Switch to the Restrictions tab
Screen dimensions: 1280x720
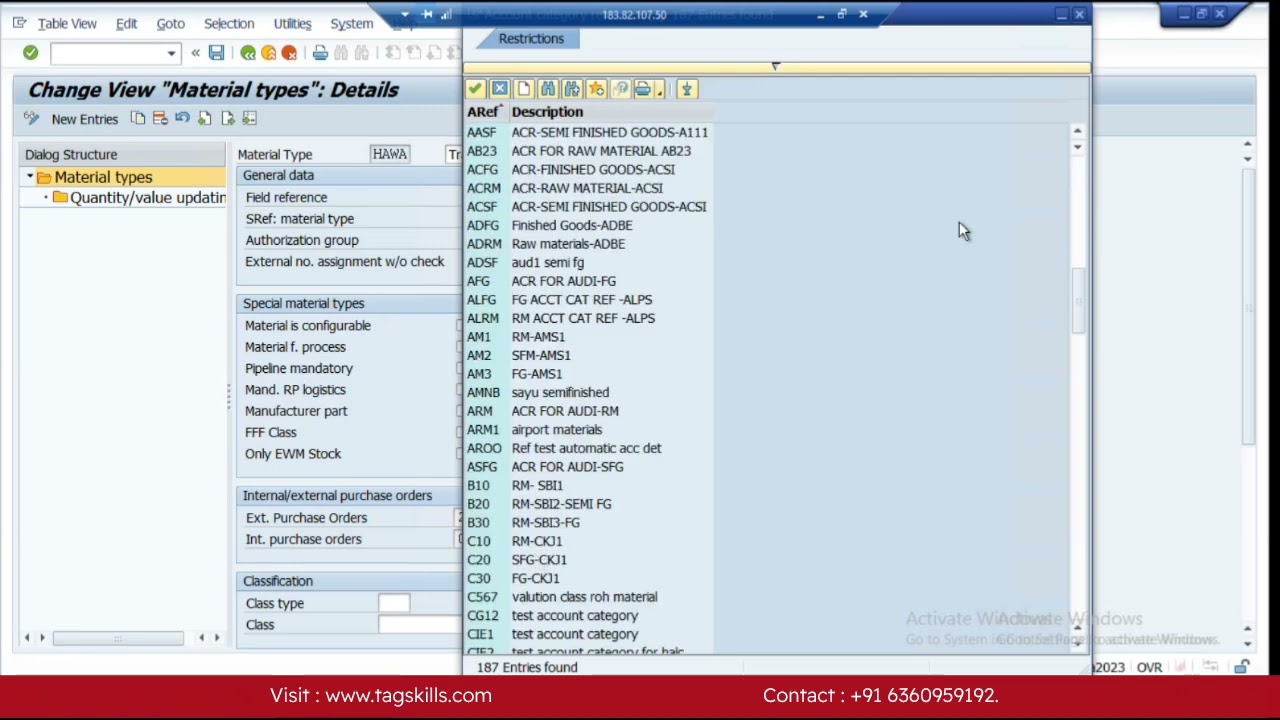531,38
